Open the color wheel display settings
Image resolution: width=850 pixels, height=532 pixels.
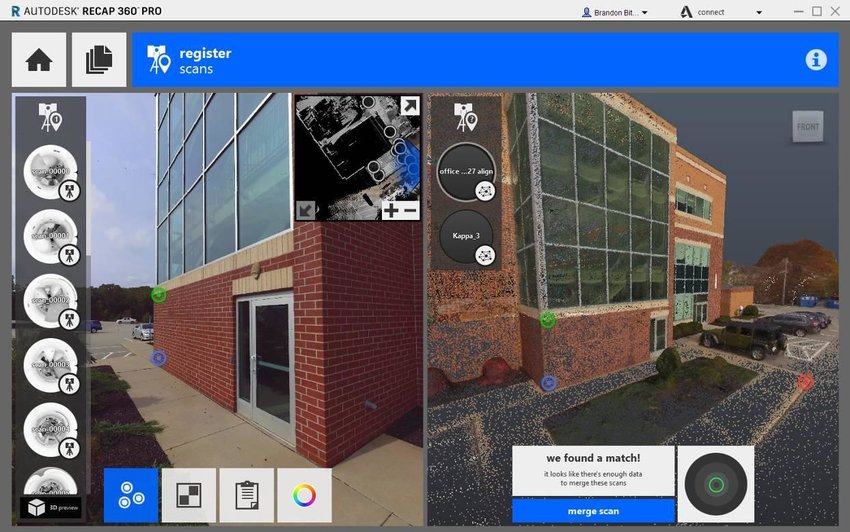304,495
